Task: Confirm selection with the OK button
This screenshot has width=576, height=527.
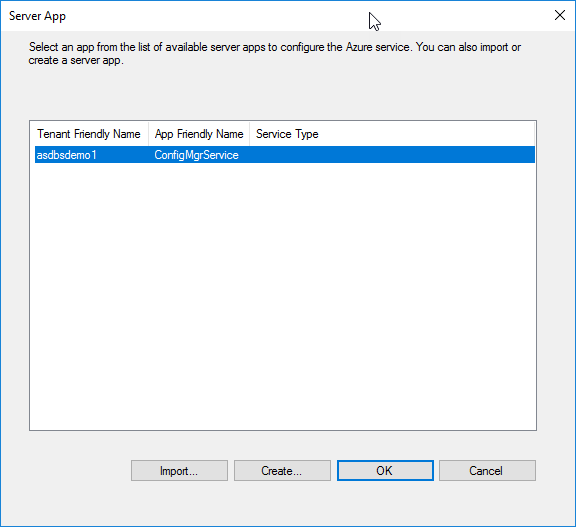Action: (x=385, y=470)
